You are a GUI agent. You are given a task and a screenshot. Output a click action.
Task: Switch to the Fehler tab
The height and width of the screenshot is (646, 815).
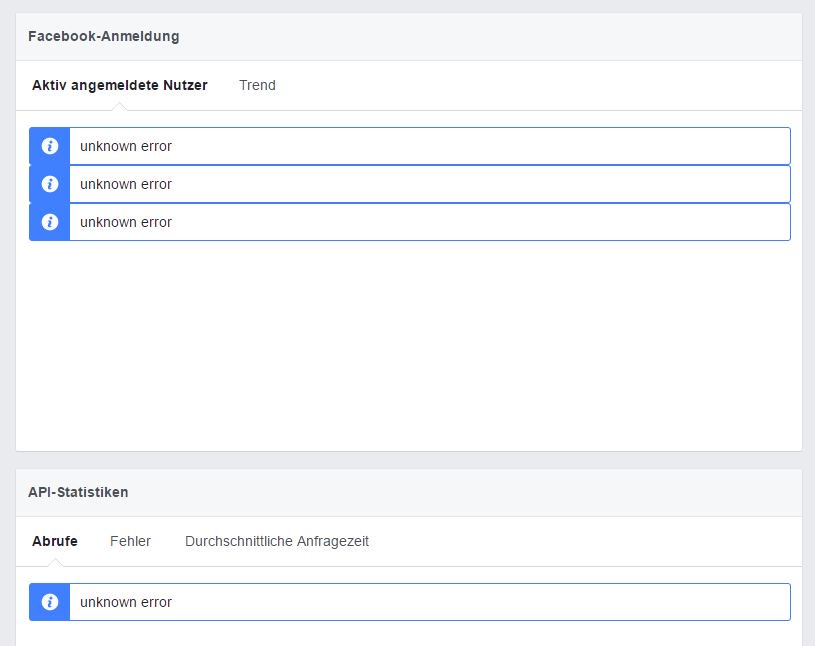[130, 541]
